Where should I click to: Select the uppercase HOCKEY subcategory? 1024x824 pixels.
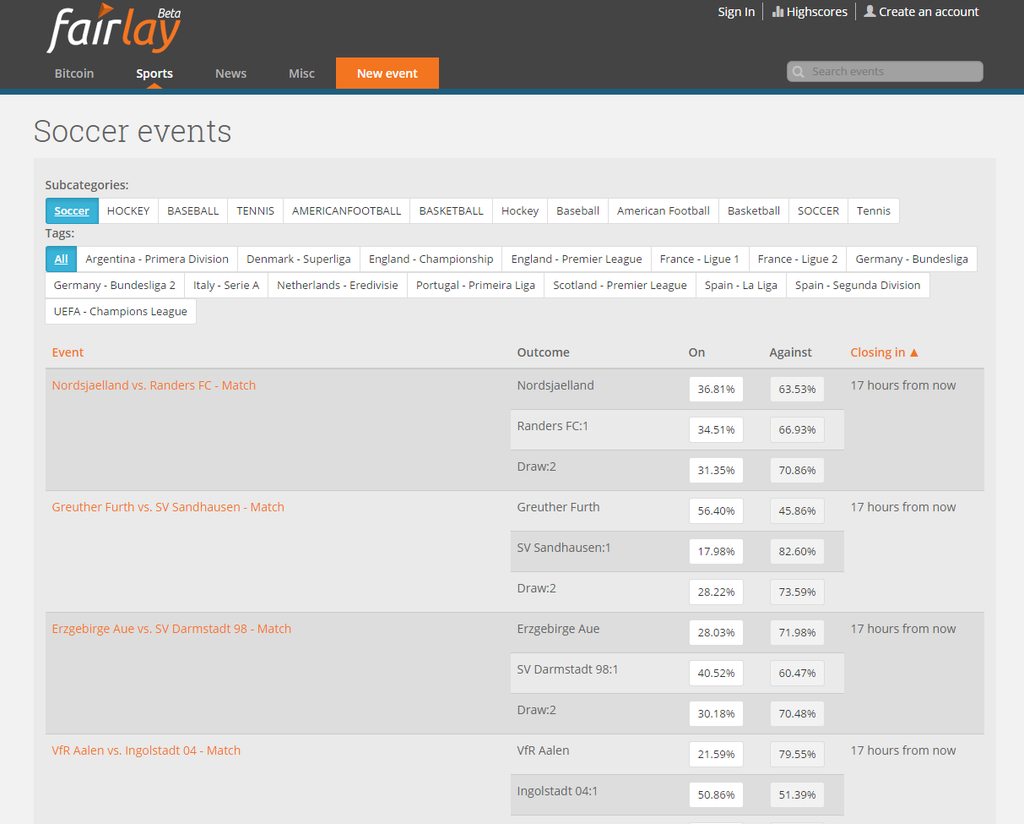pyautogui.click(x=128, y=211)
